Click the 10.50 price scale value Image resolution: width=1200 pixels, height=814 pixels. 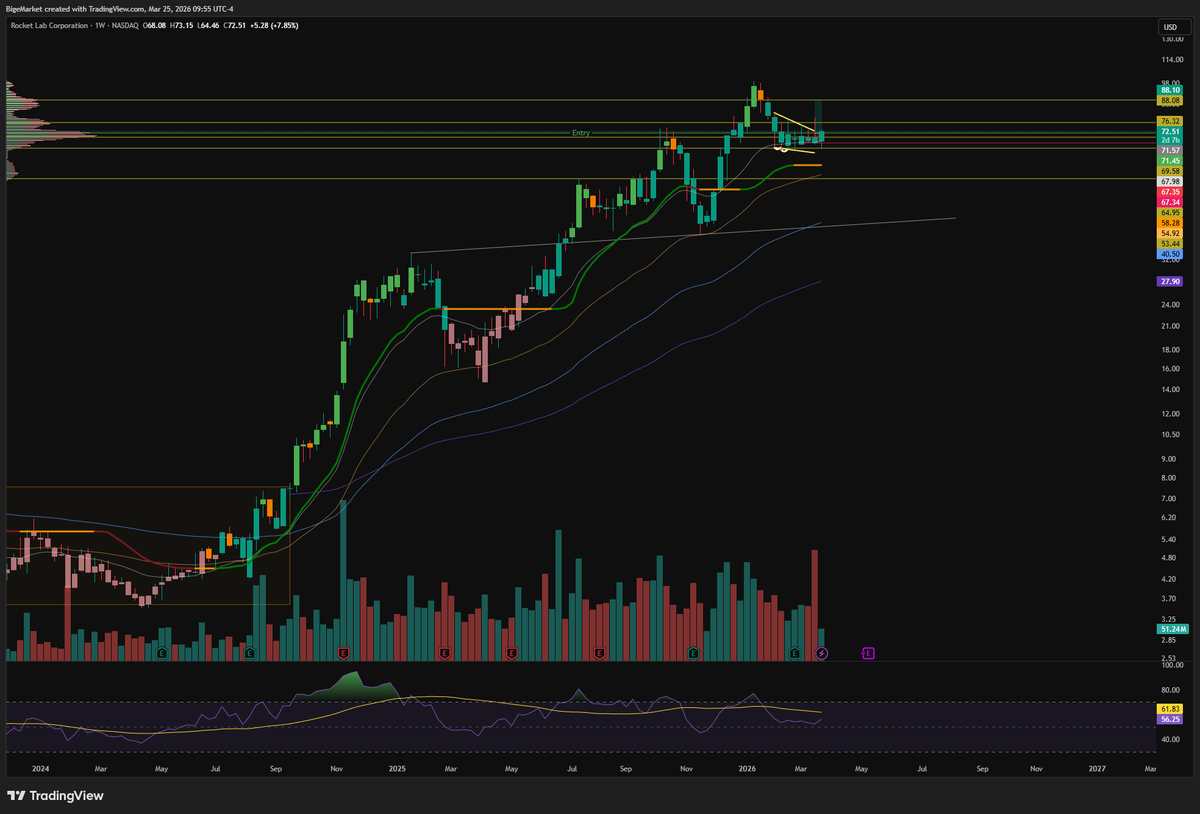1170,434
